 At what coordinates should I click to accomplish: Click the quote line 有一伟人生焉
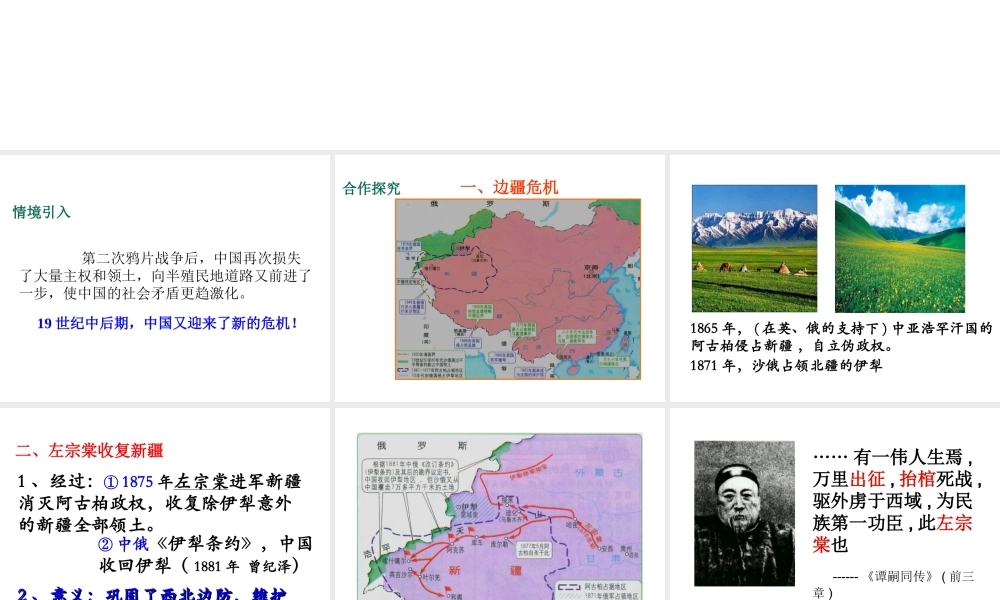pos(894,457)
